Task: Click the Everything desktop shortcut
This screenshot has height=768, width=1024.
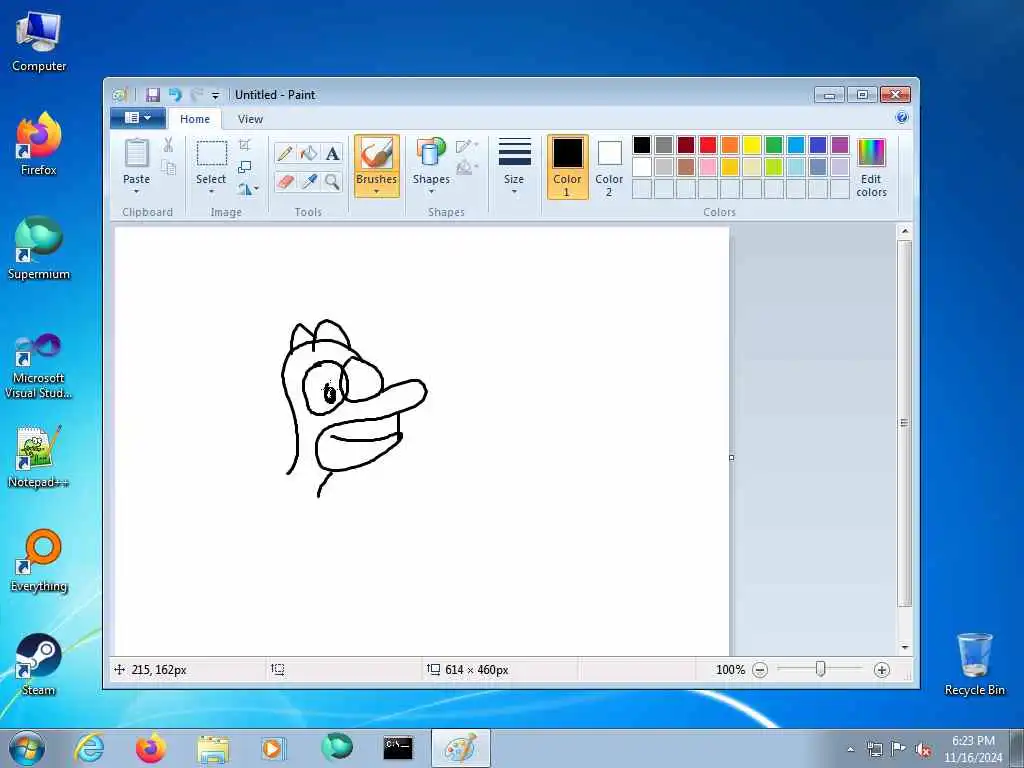Action: pos(39,560)
